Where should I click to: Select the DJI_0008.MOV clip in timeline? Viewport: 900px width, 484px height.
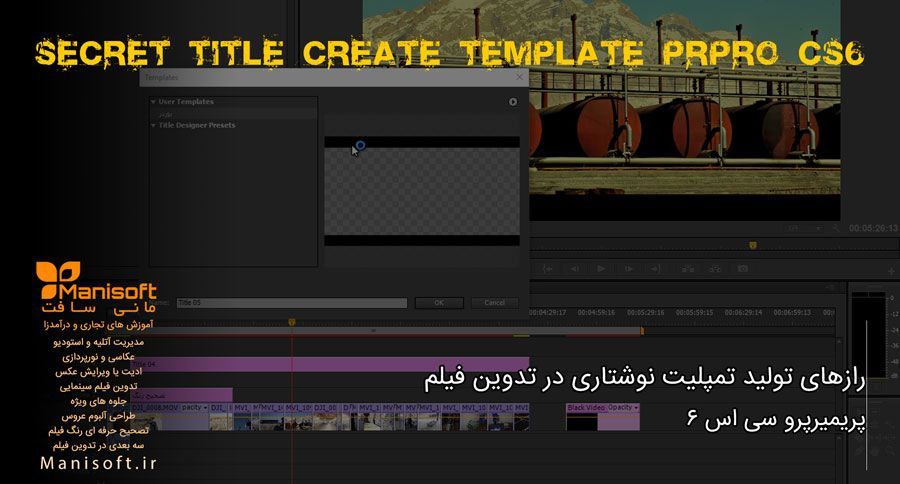click(x=170, y=417)
